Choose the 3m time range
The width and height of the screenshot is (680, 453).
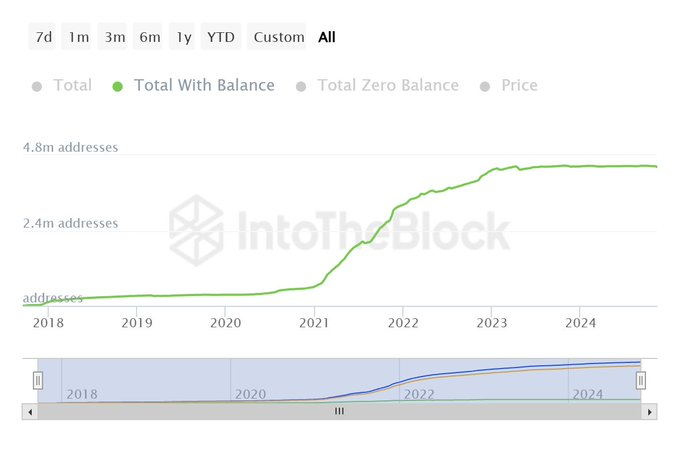[x=115, y=37]
